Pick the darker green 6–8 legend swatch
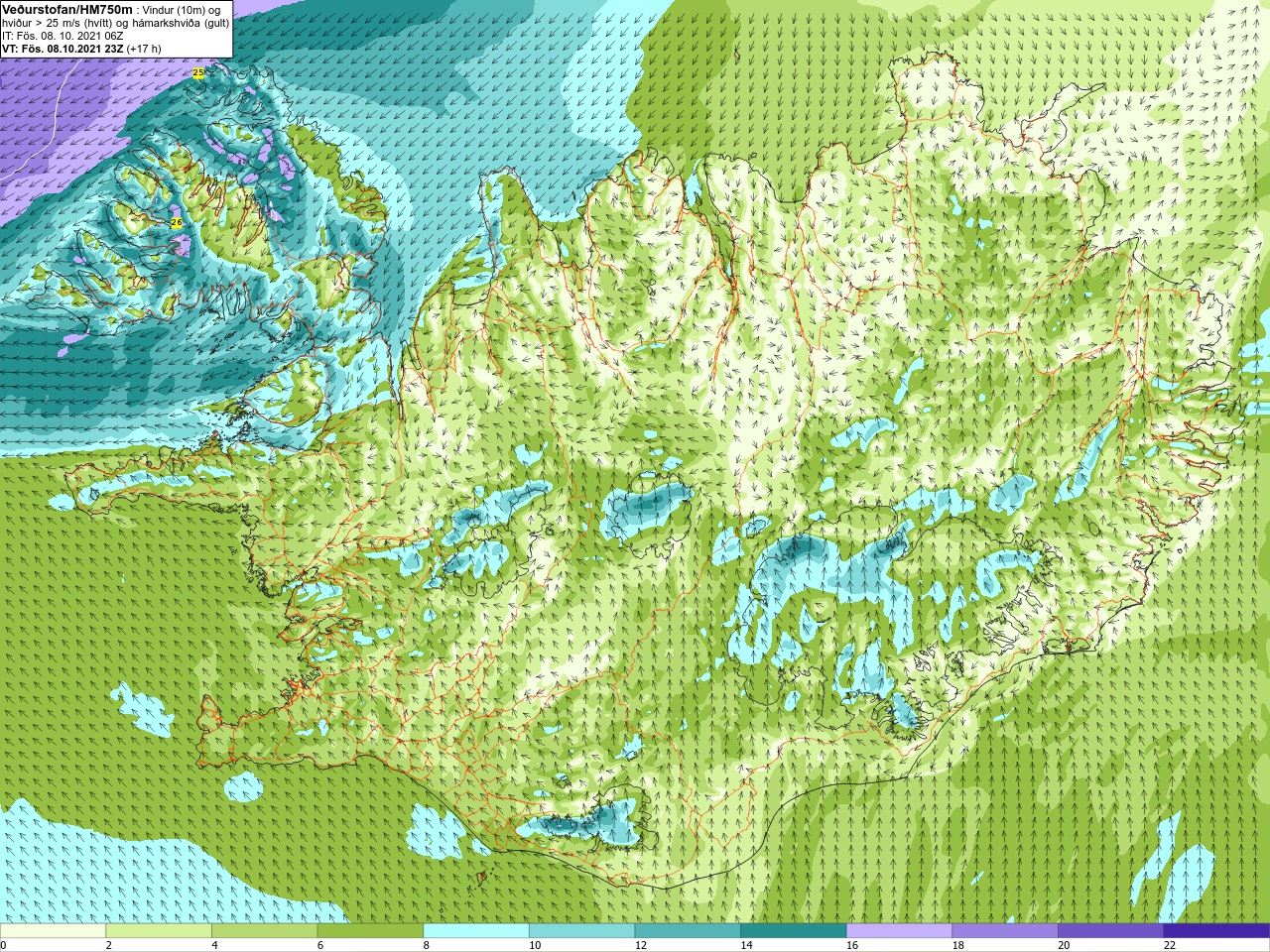 click(x=370, y=931)
